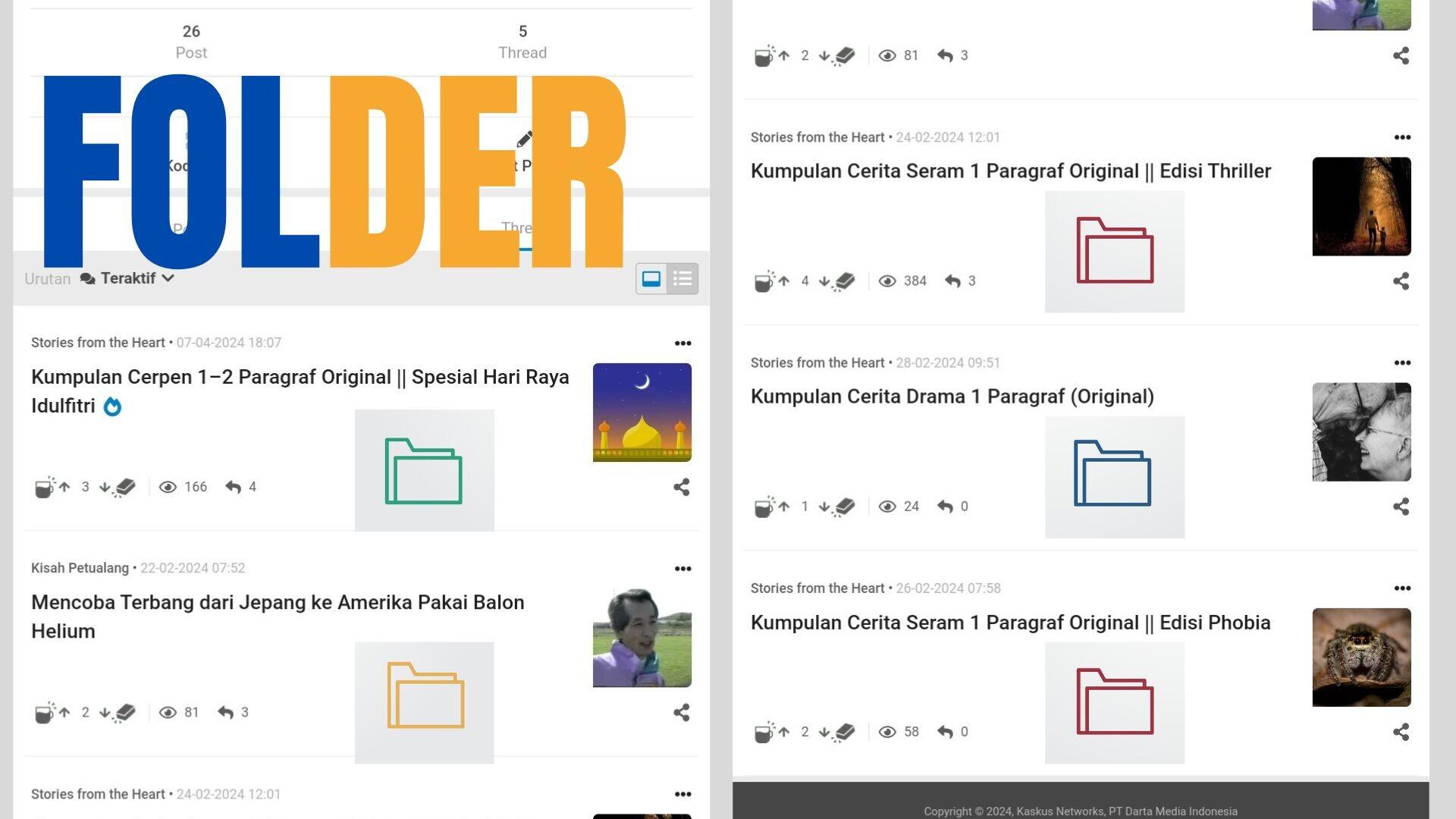Click the view-count eye icon showing 58

[x=887, y=732]
